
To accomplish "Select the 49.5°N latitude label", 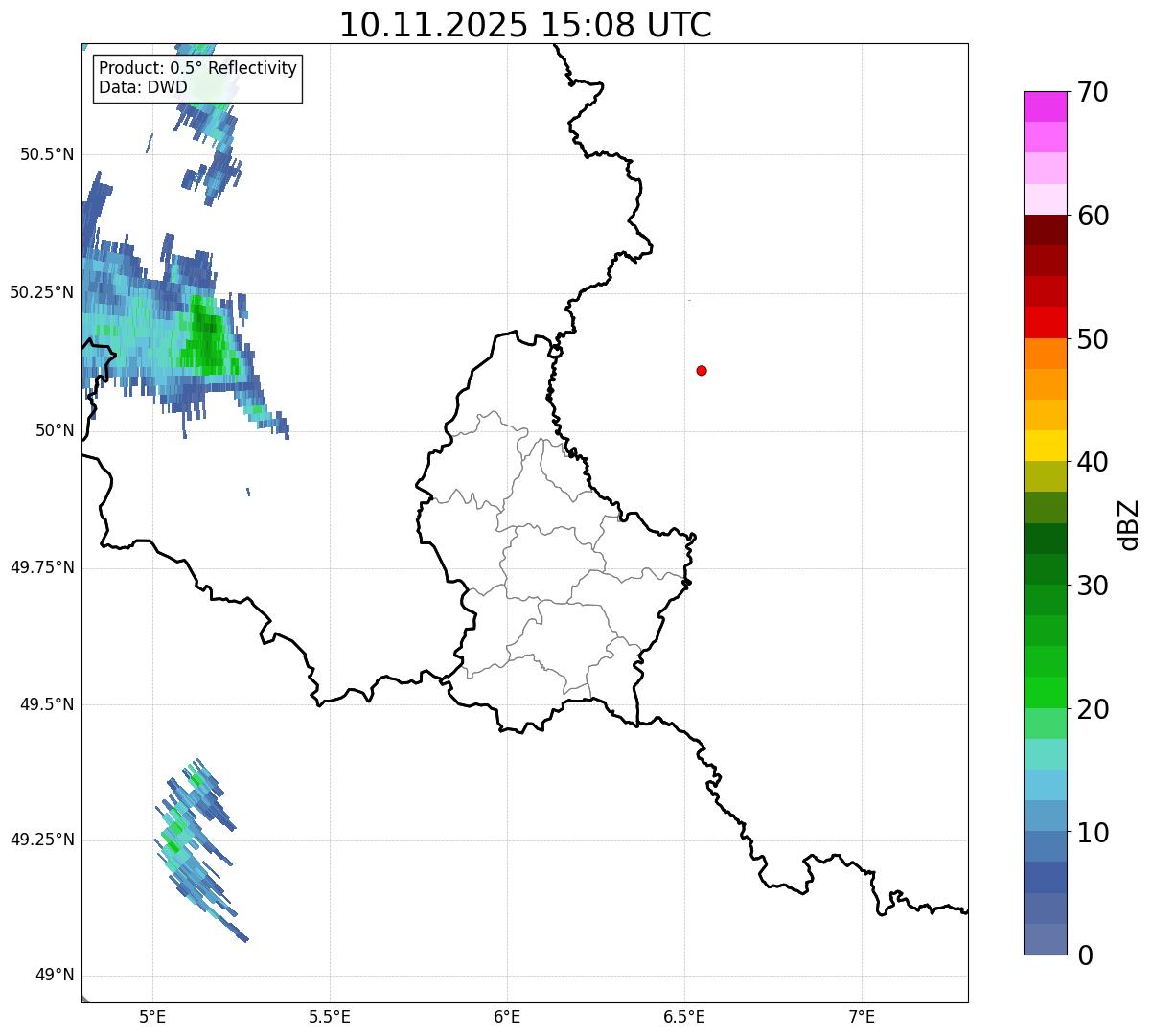I will (x=47, y=704).
